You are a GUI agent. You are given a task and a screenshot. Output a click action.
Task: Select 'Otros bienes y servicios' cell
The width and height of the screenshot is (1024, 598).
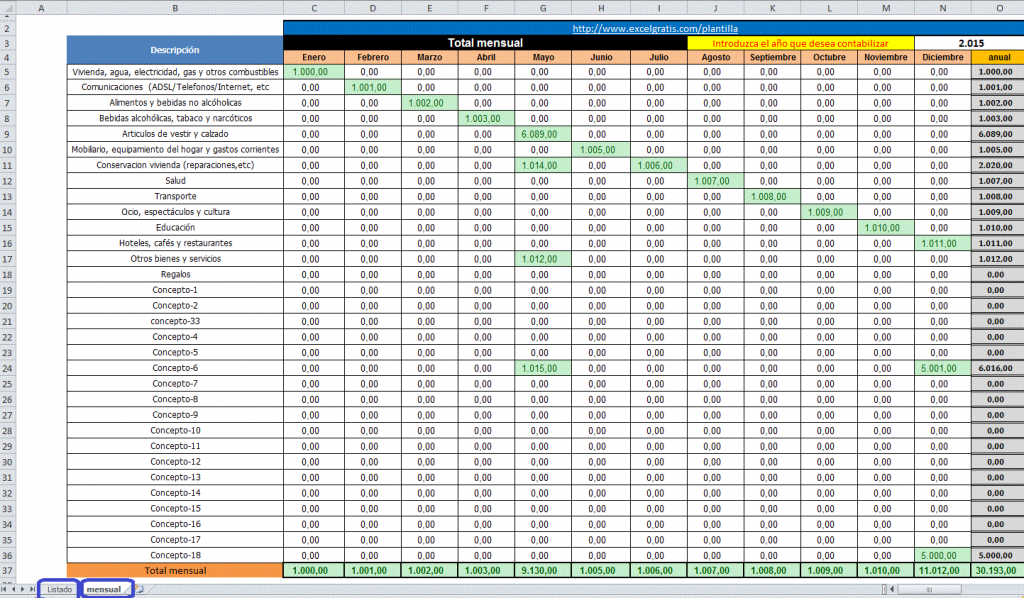point(175,259)
